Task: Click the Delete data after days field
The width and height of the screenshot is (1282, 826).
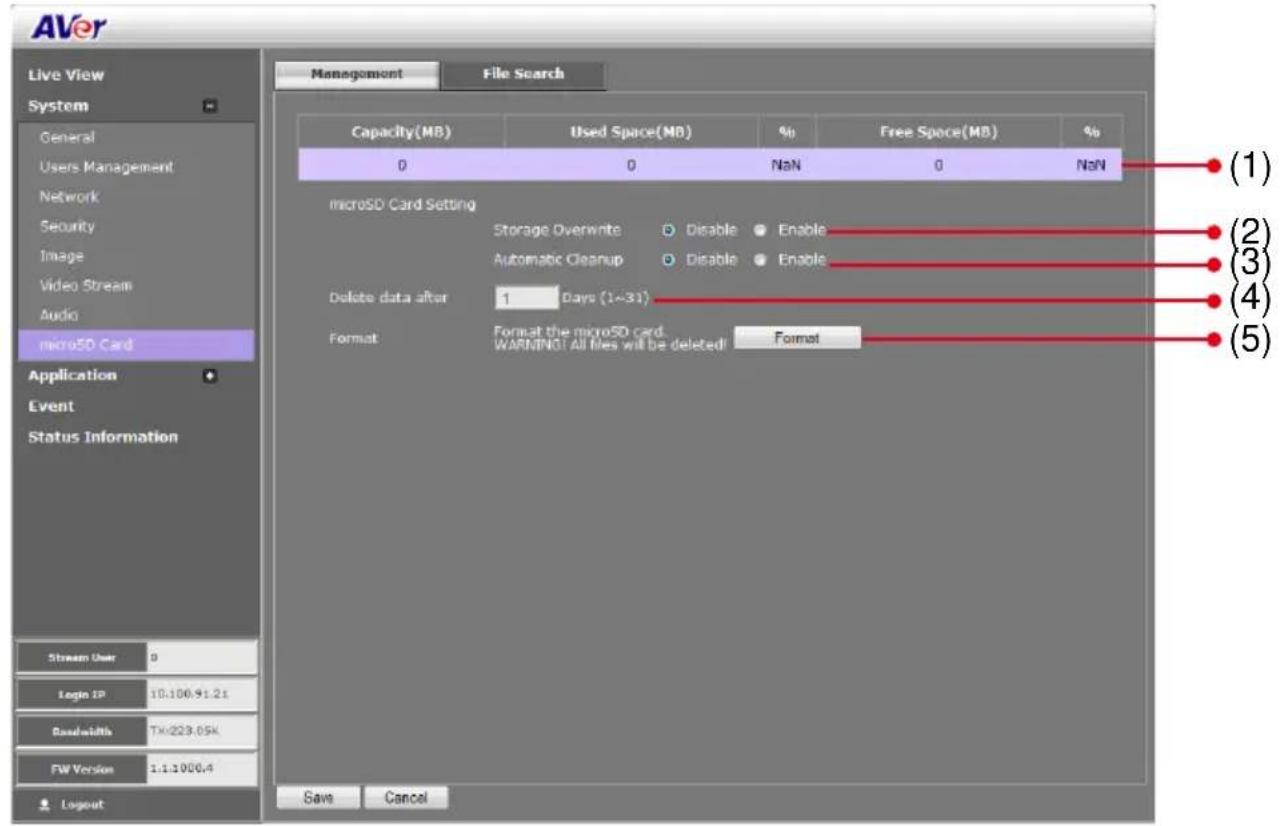Action: pos(526,299)
